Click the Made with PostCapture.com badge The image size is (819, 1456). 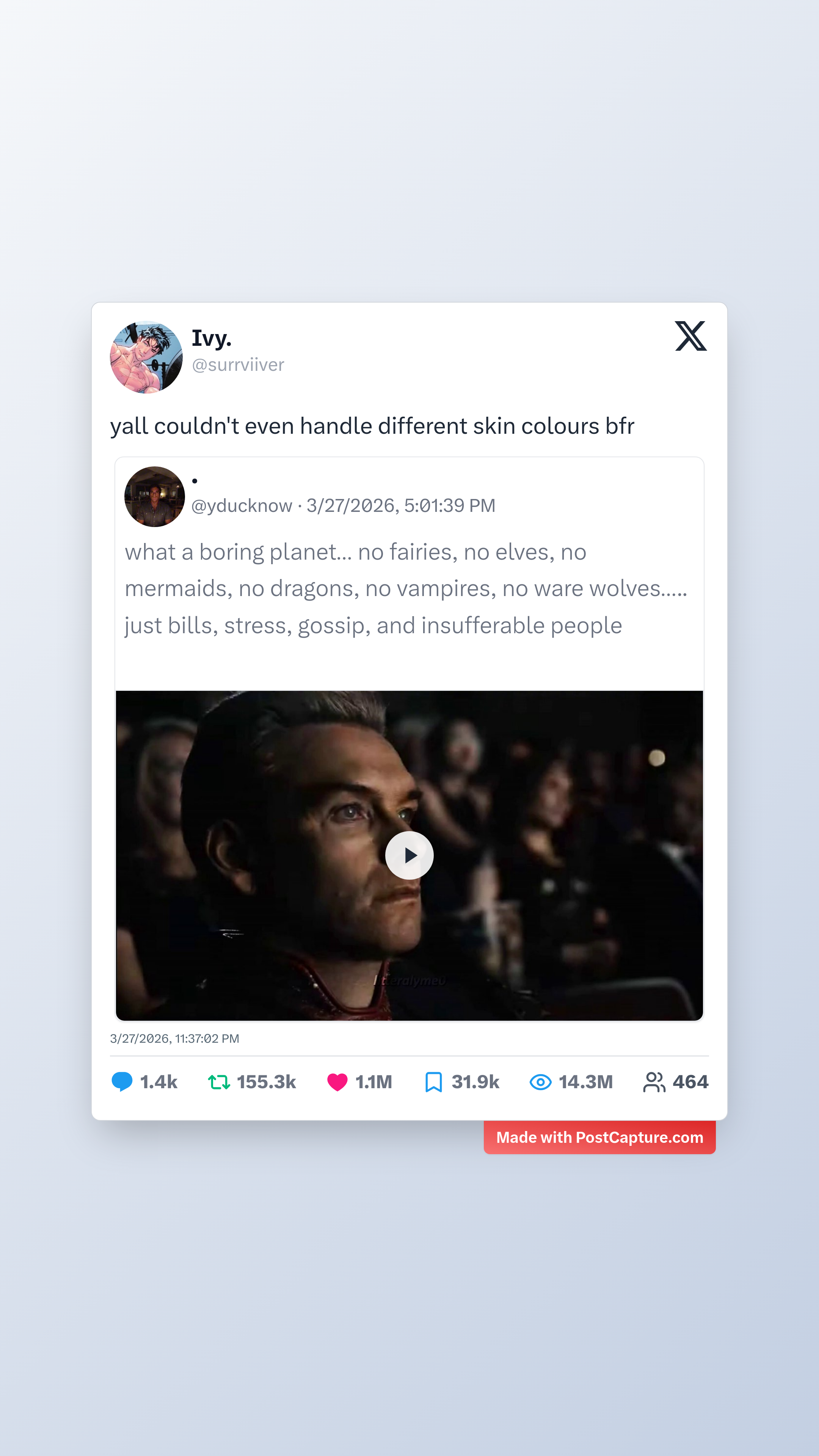click(599, 1137)
